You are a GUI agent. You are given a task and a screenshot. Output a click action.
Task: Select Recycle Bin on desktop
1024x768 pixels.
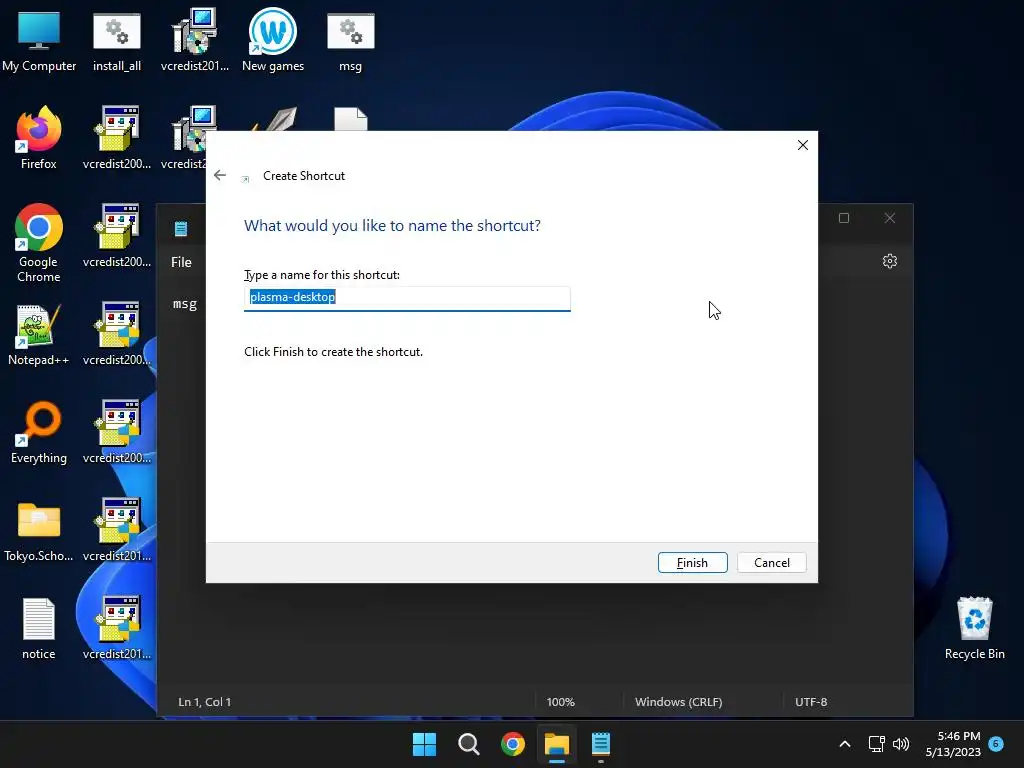point(974,628)
